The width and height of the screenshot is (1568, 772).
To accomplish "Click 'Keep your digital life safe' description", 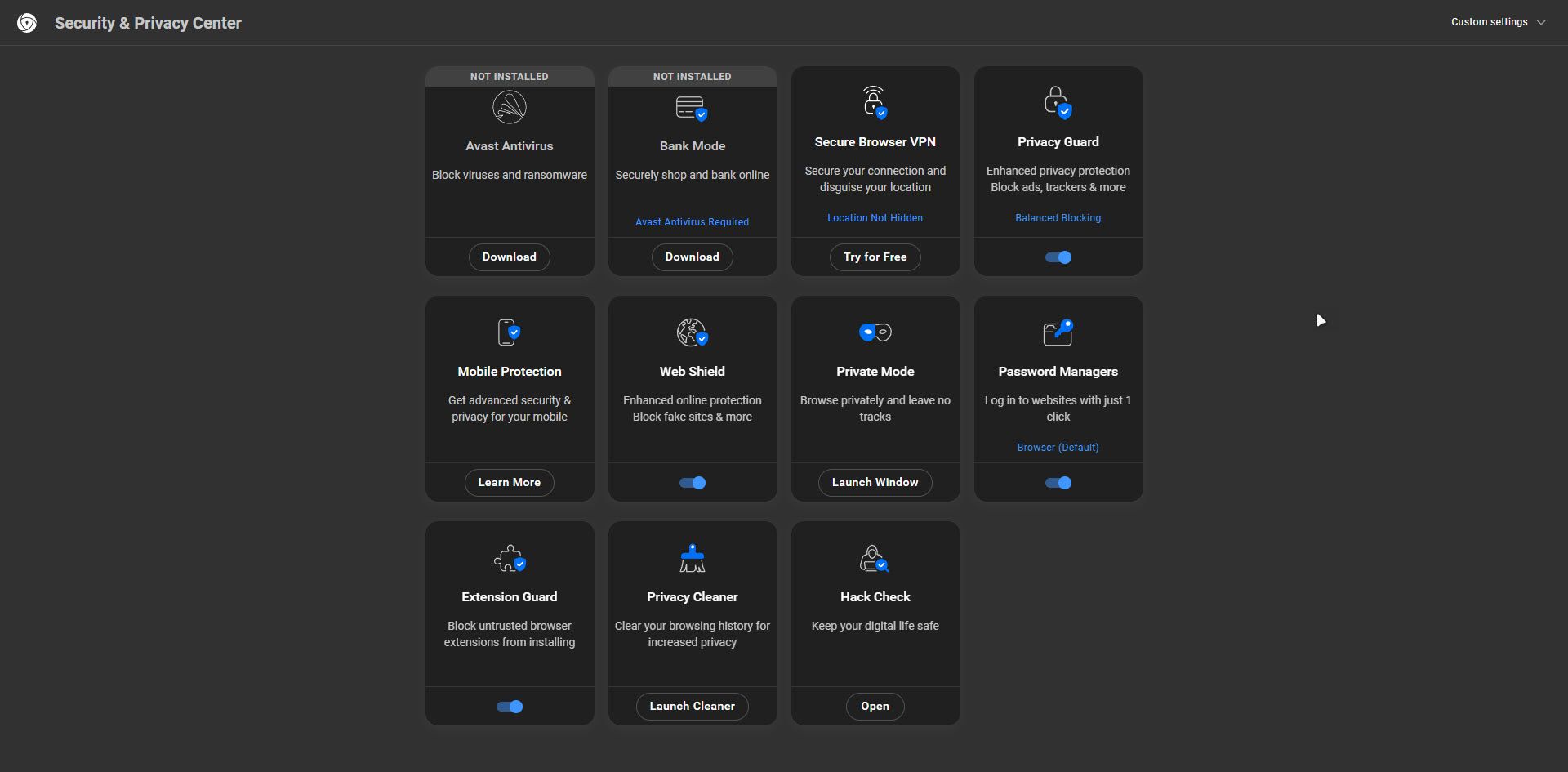I will (x=875, y=626).
